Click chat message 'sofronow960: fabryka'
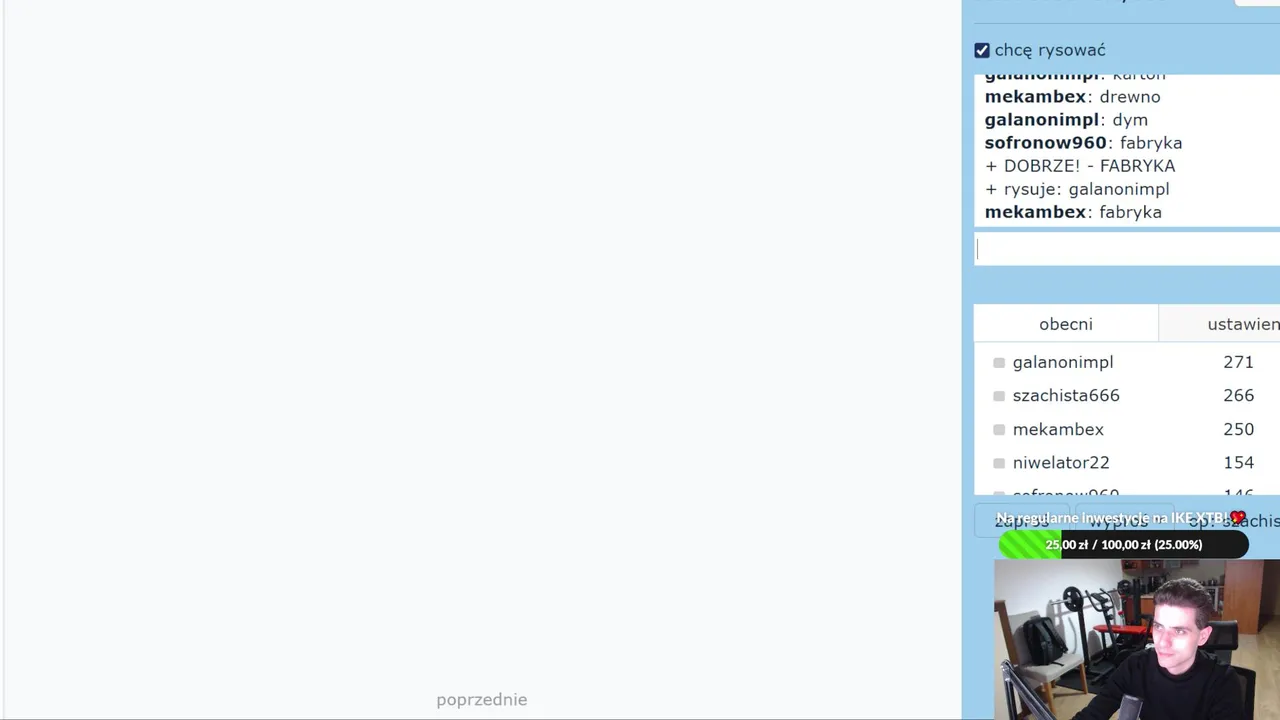 (x=1083, y=143)
